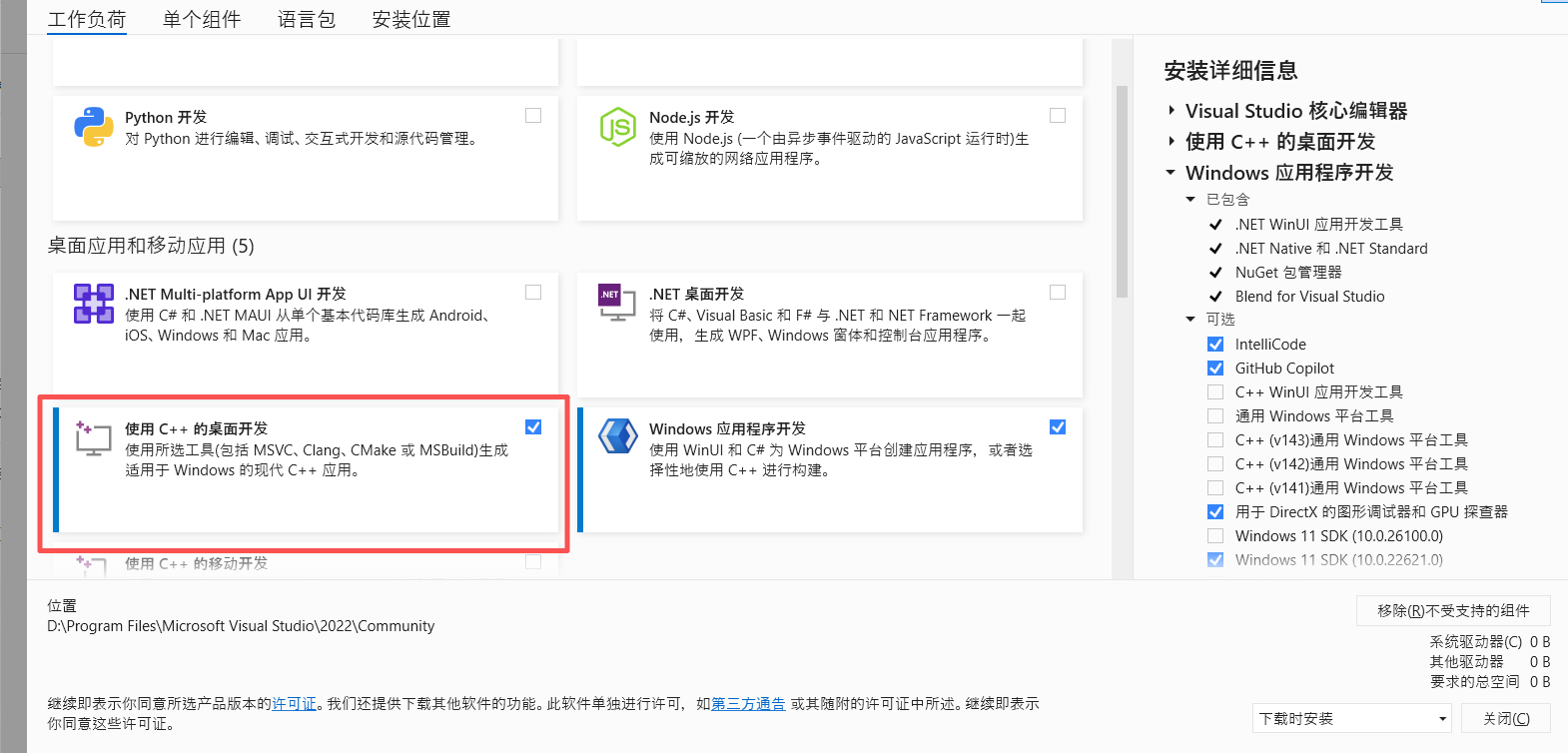
Task: Enable 通用 Windows 平台工具 component
Action: [1215, 416]
